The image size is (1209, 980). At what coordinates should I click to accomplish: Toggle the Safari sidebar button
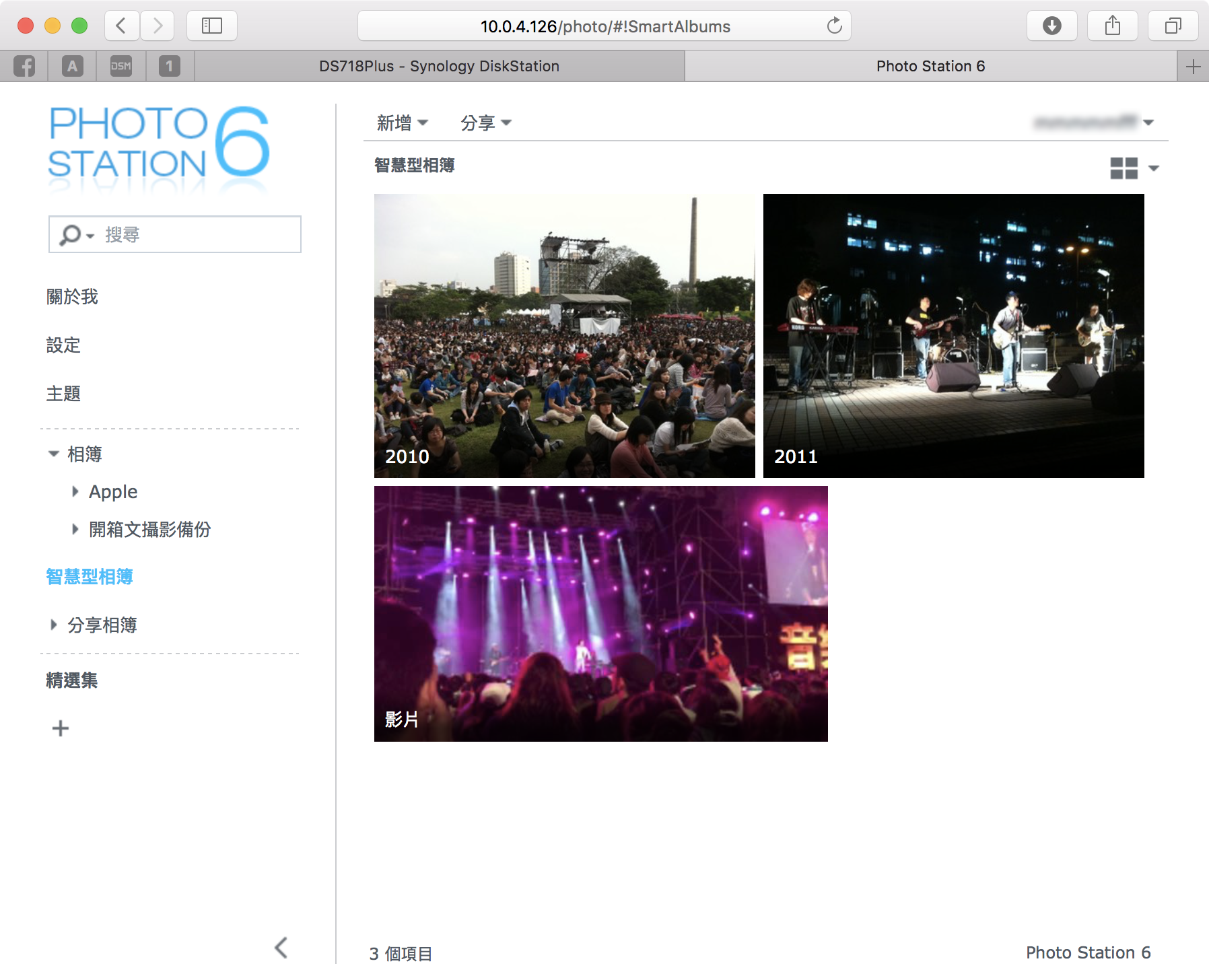[x=212, y=26]
